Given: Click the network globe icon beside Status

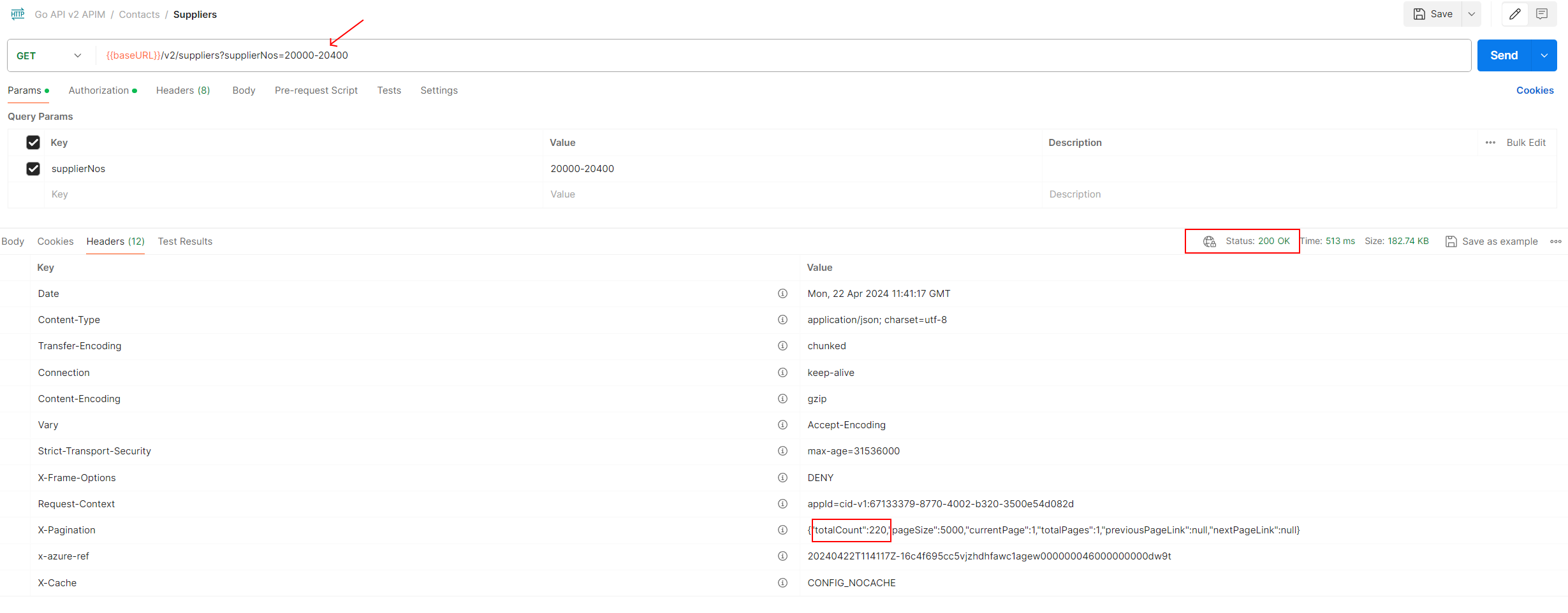Looking at the screenshot, I should (1209, 242).
